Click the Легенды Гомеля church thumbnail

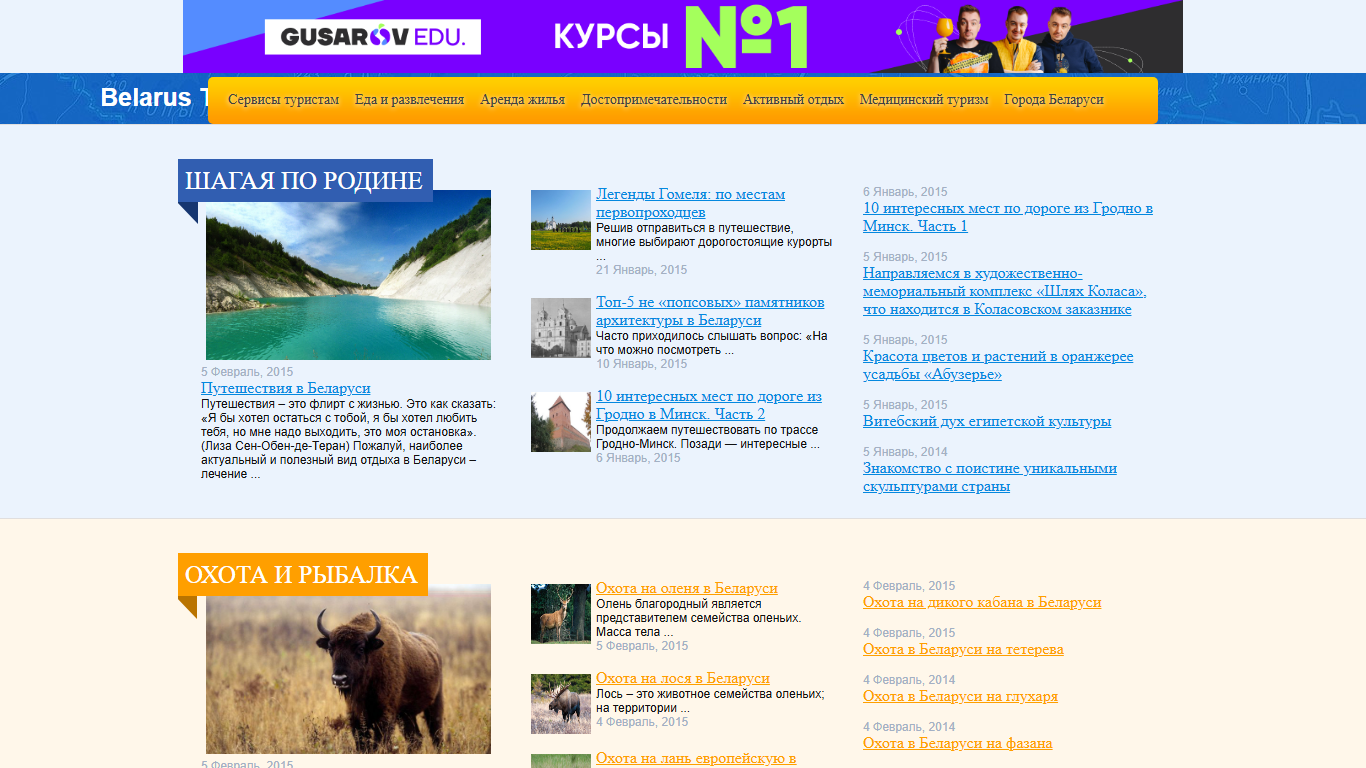tap(561, 220)
